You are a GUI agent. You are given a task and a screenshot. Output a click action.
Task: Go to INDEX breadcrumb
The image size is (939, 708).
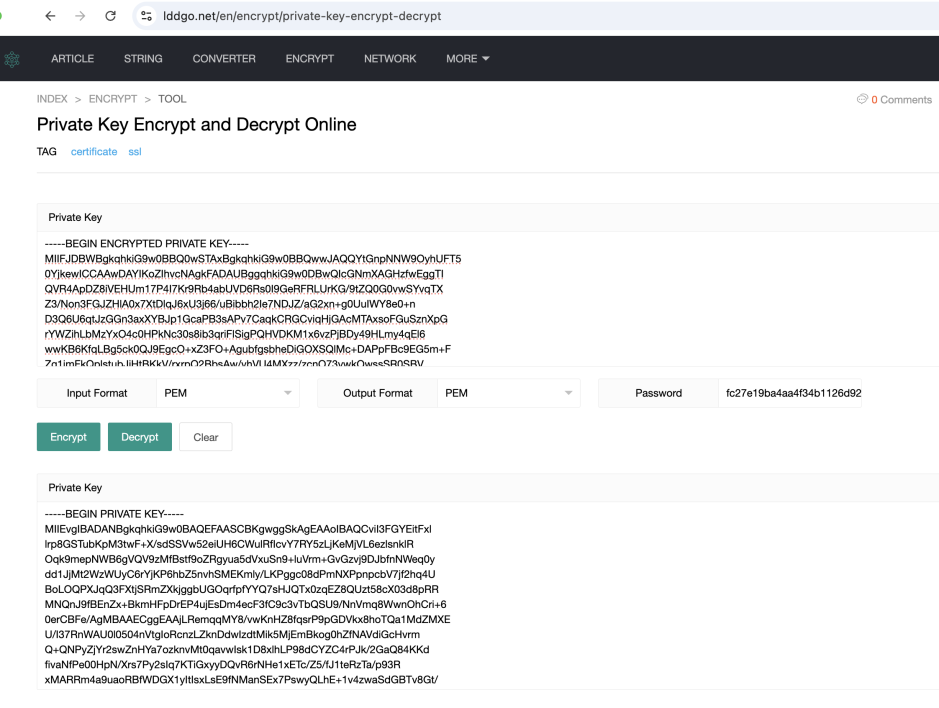point(52,99)
